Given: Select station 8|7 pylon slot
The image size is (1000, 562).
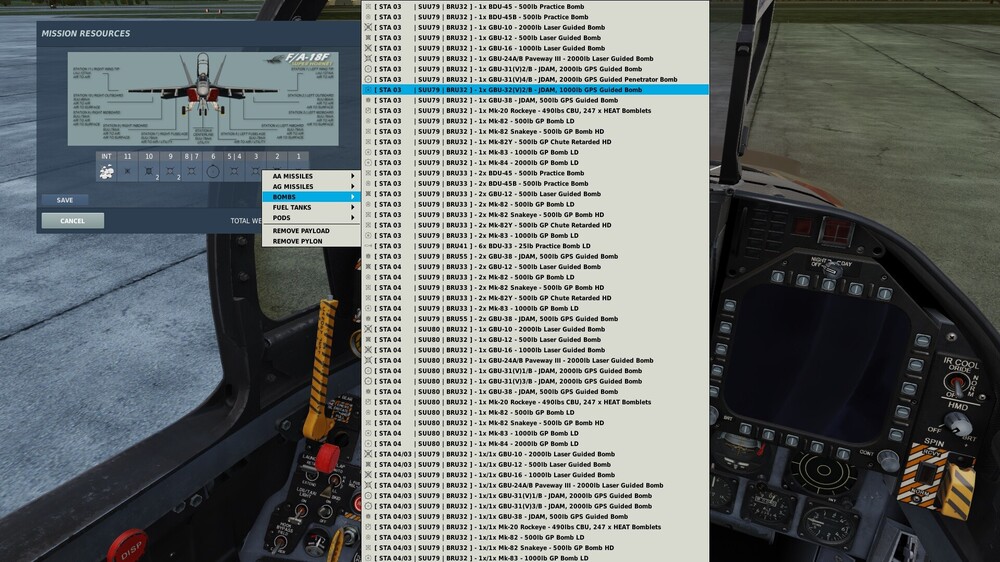Looking at the screenshot, I should (x=191, y=171).
